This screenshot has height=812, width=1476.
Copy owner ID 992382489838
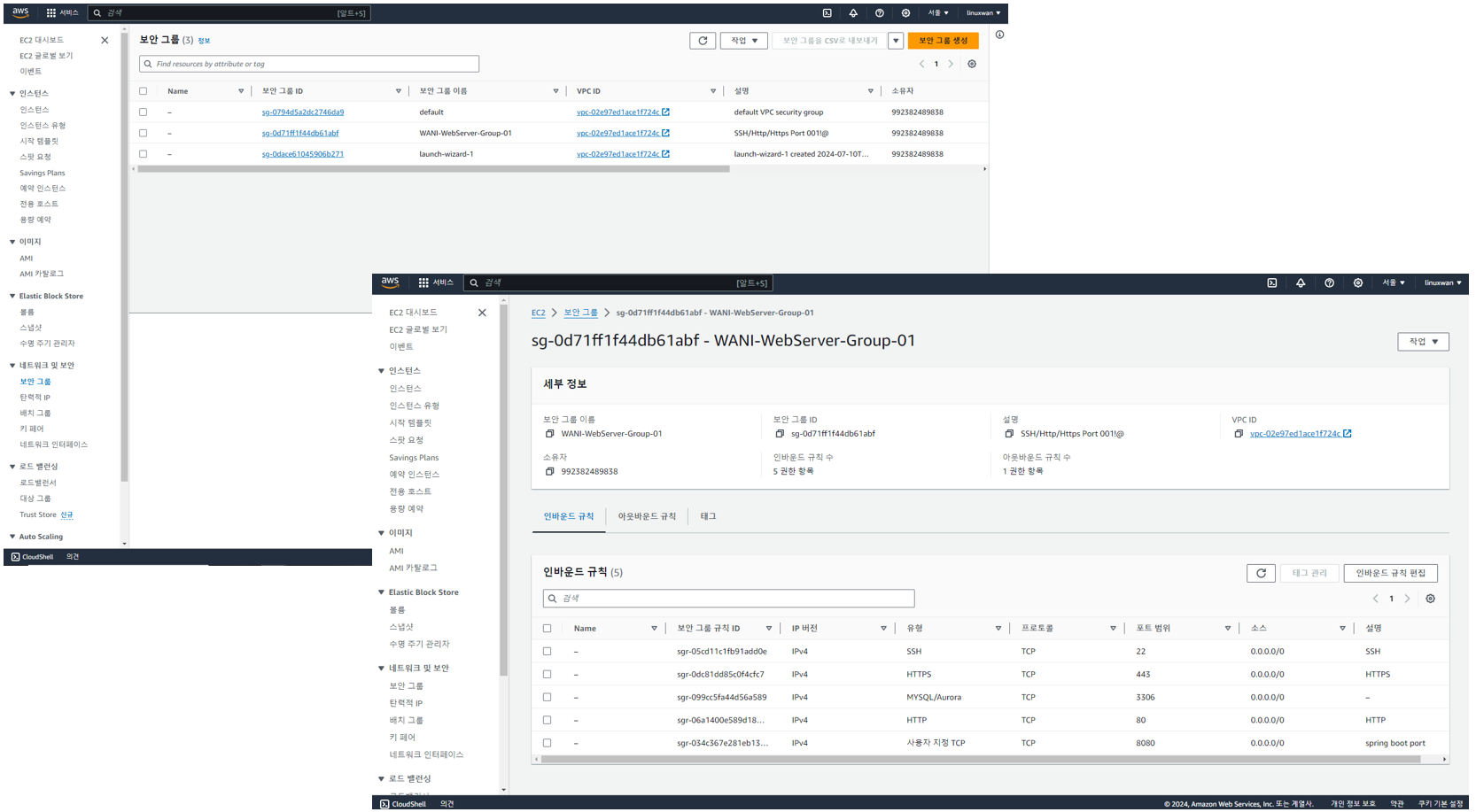click(x=549, y=471)
